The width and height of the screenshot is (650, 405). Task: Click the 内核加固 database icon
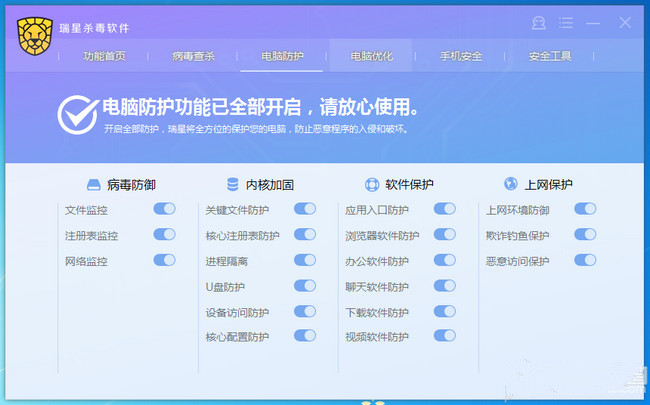pos(232,185)
